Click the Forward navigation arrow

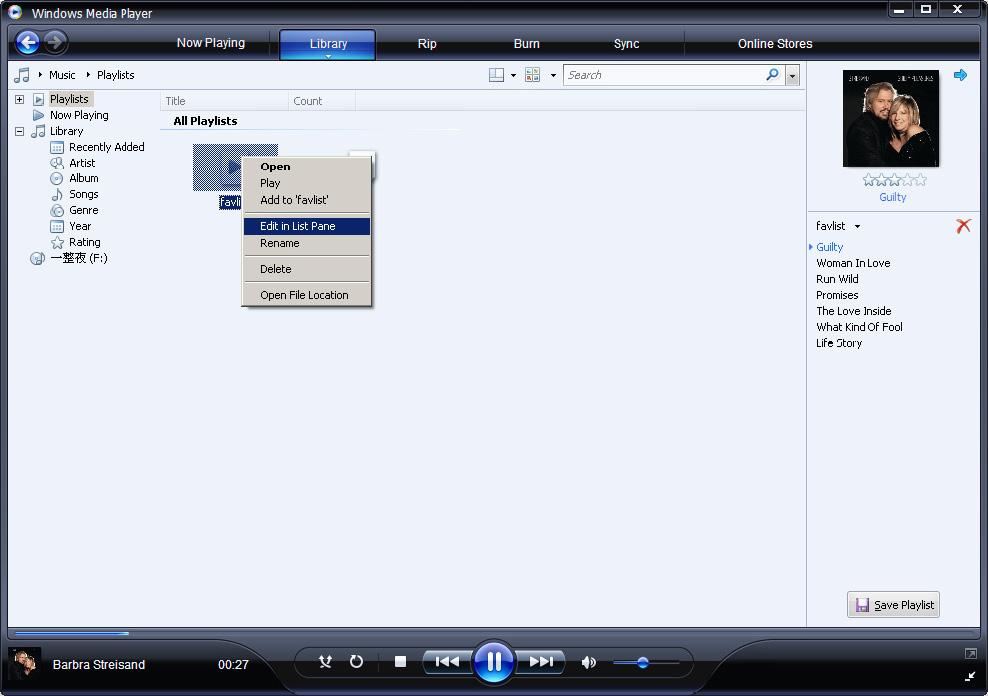(x=55, y=42)
